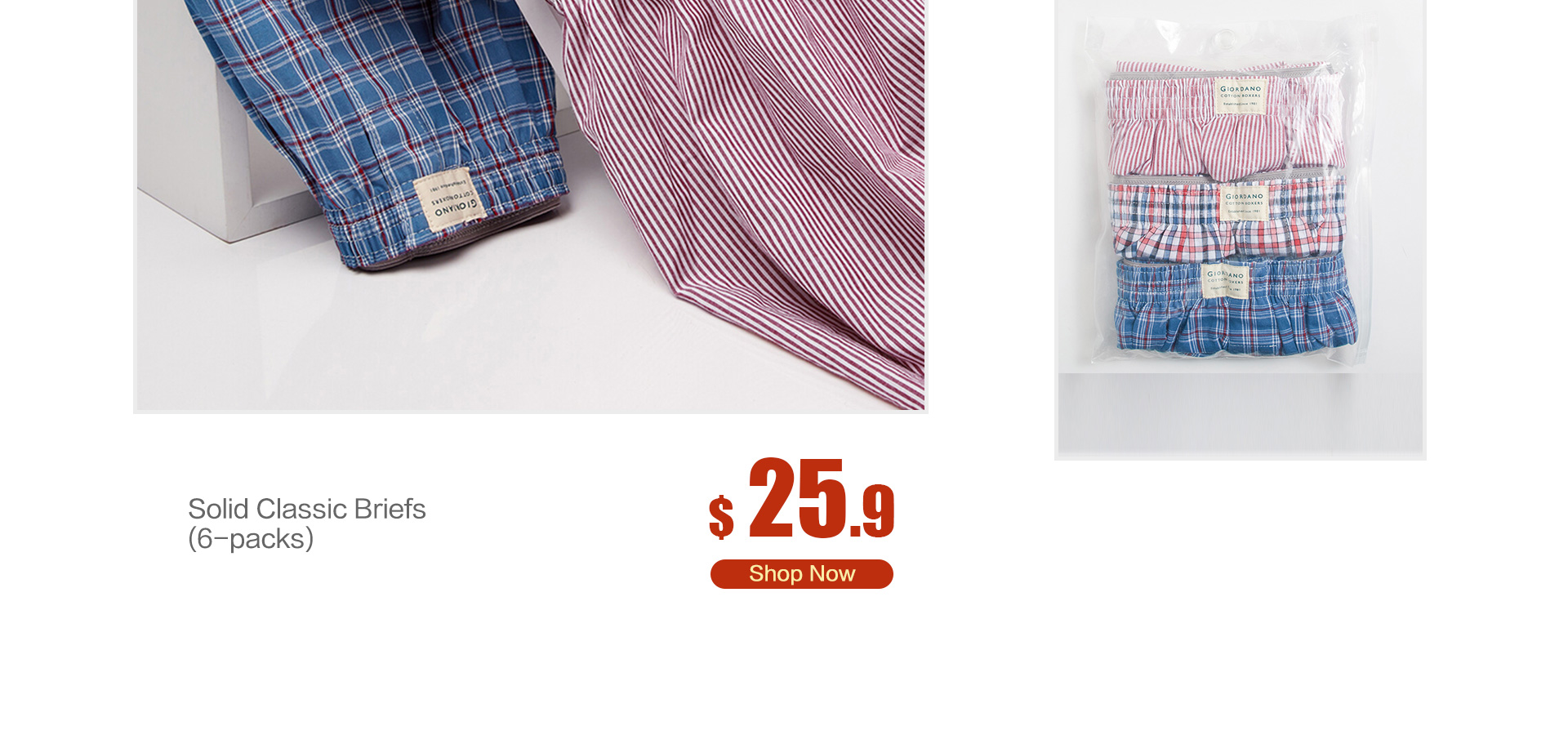Click the .9 decimal part of the price
Screen dimensions: 1568x735
tap(873, 511)
